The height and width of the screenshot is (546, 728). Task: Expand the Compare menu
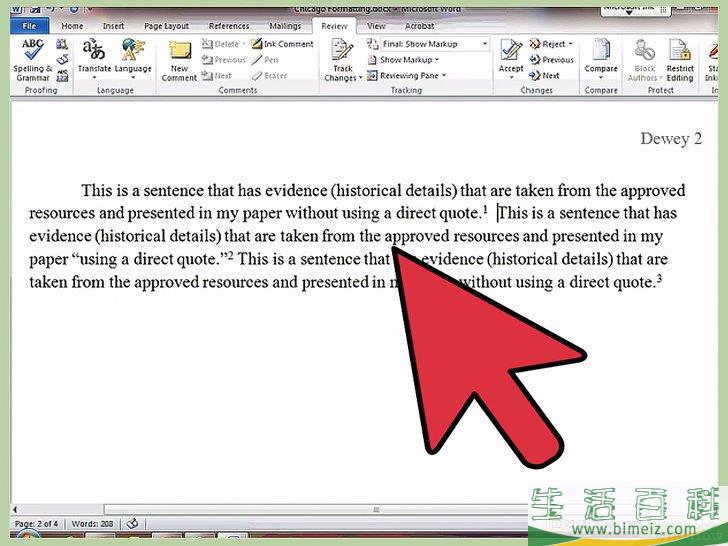[x=601, y=61]
